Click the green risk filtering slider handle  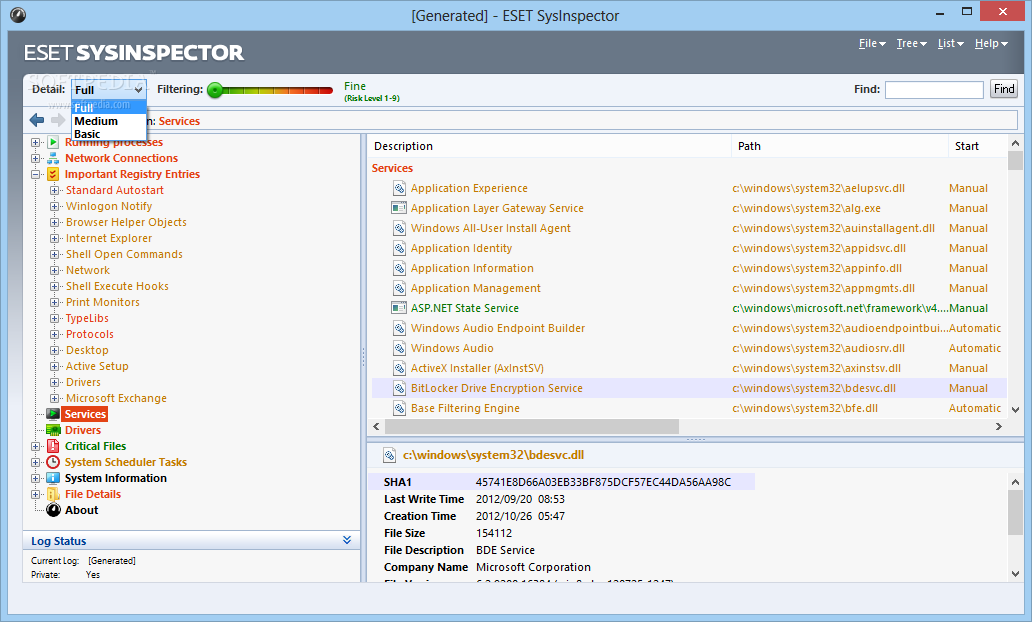click(215, 90)
